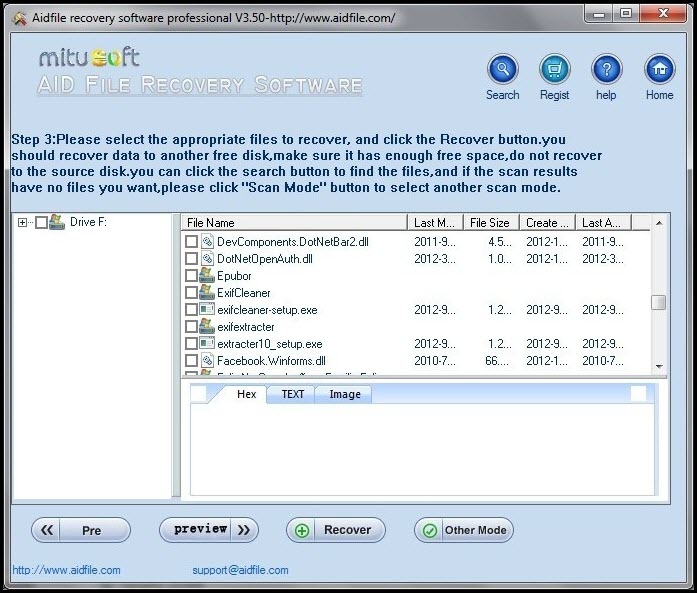The height and width of the screenshot is (593, 697).
Task: Sort by the File Size column header
Action: click(x=491, y=223)
